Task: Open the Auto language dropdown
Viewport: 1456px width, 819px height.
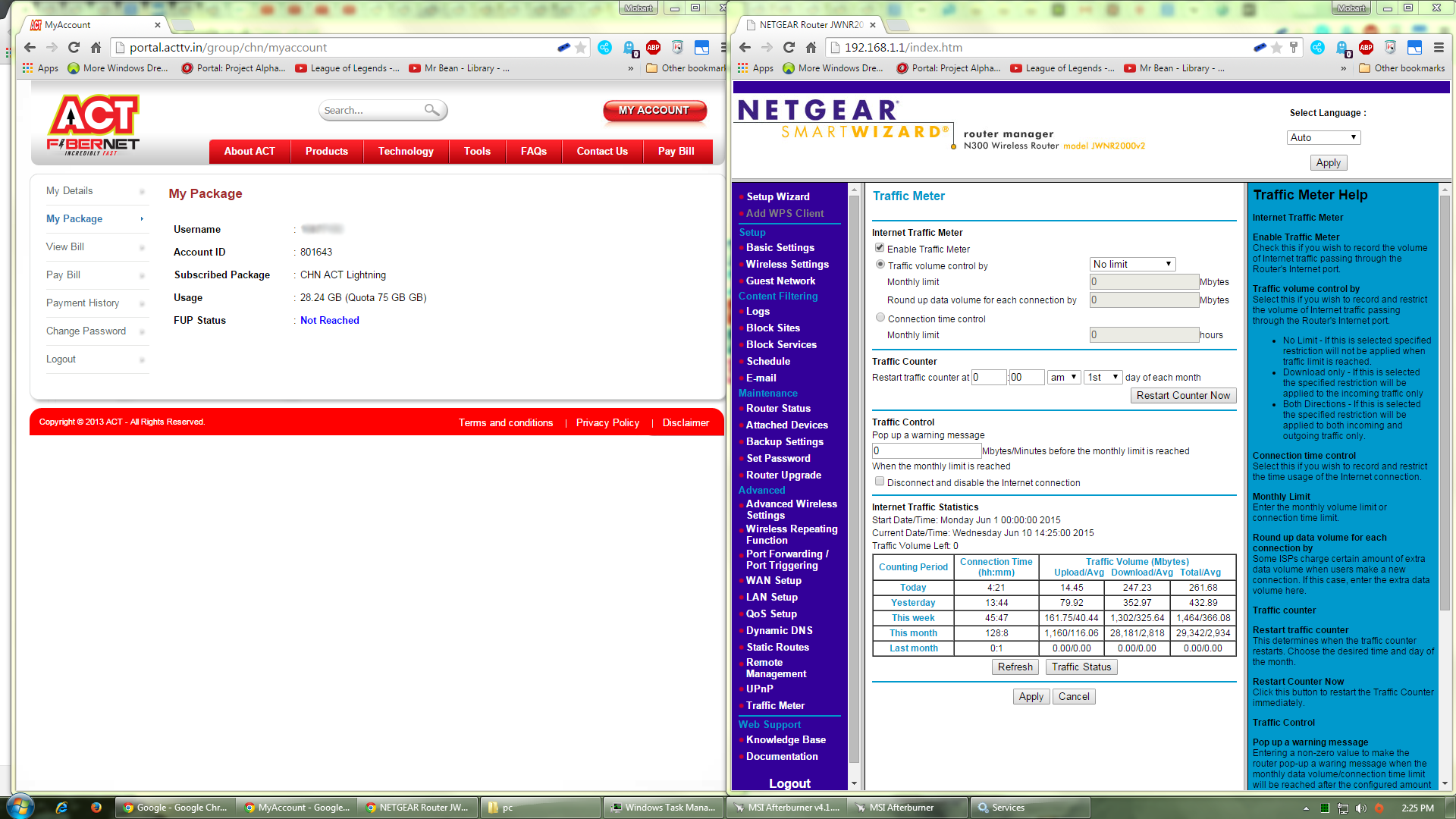Action: coord(1323,137)
